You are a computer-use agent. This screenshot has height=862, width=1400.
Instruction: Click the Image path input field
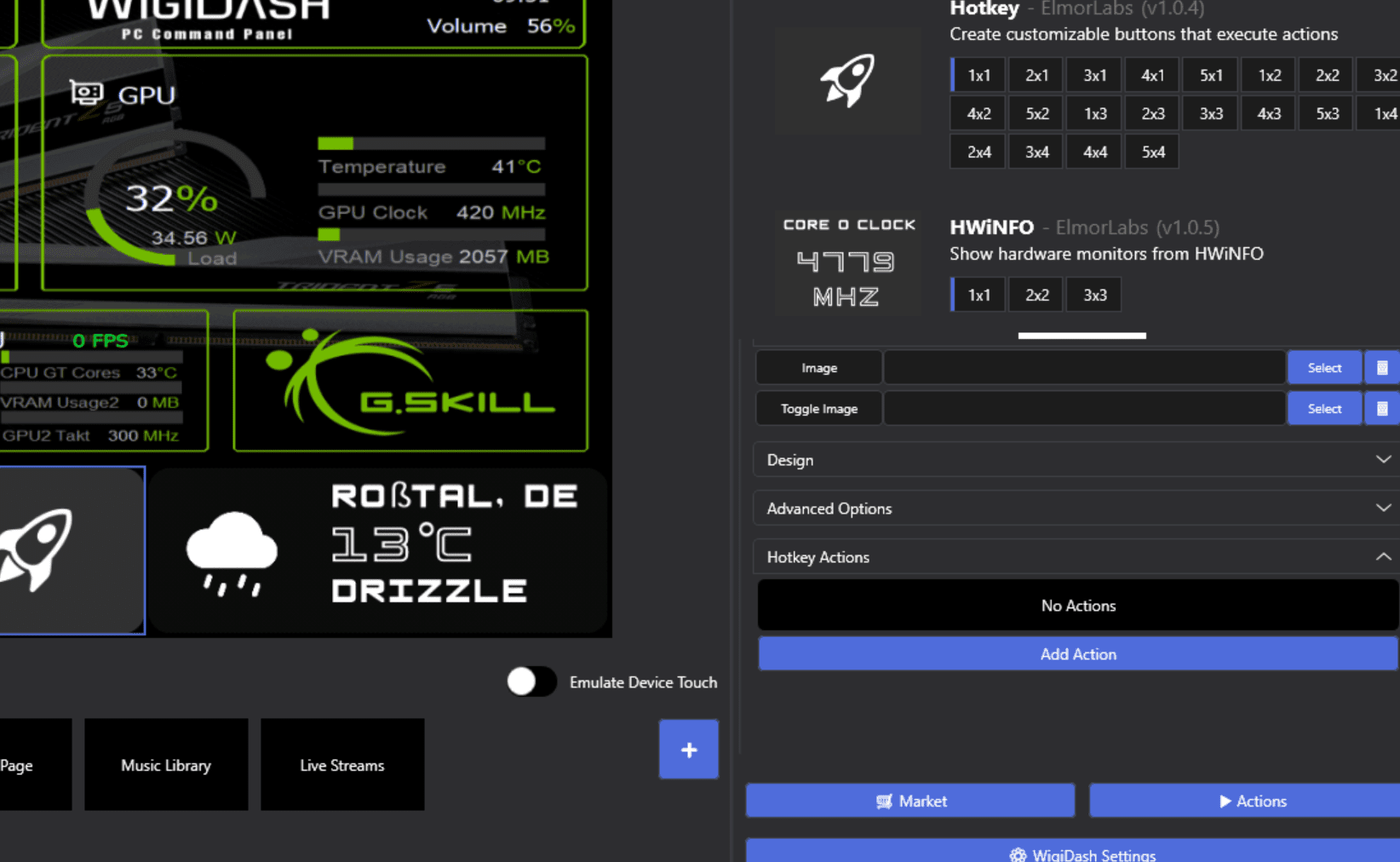coord(1084,368)
